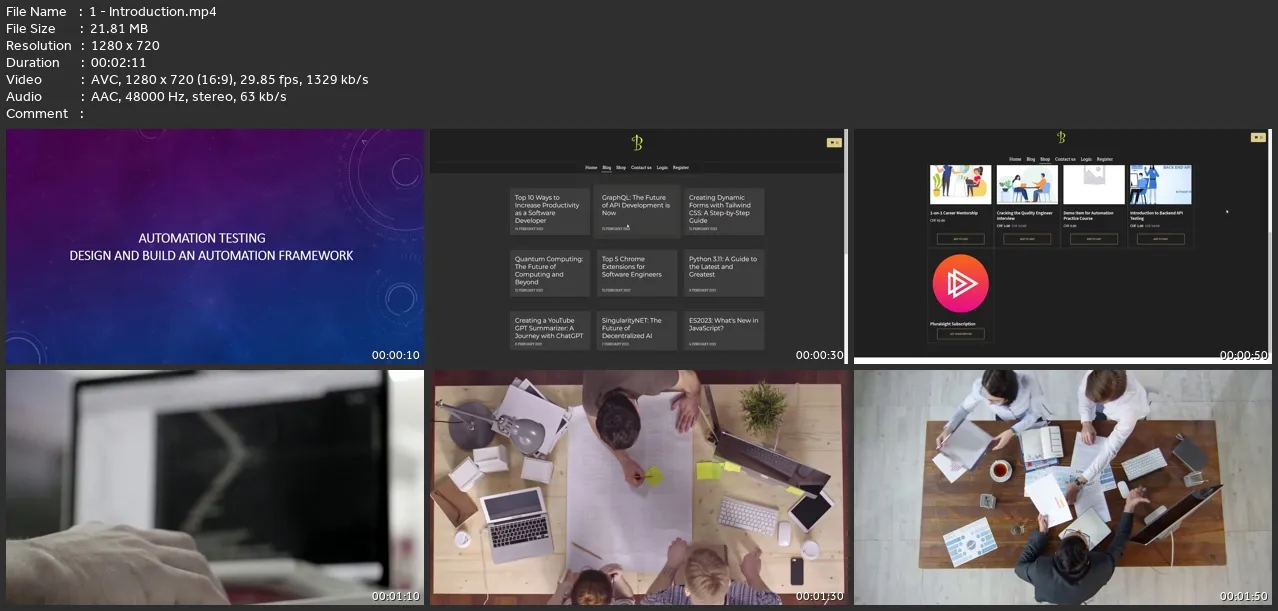1278x611 pixels.
Task: Open Contact us in the 00:00:30 frame
Action: click(x=641, y=168)
